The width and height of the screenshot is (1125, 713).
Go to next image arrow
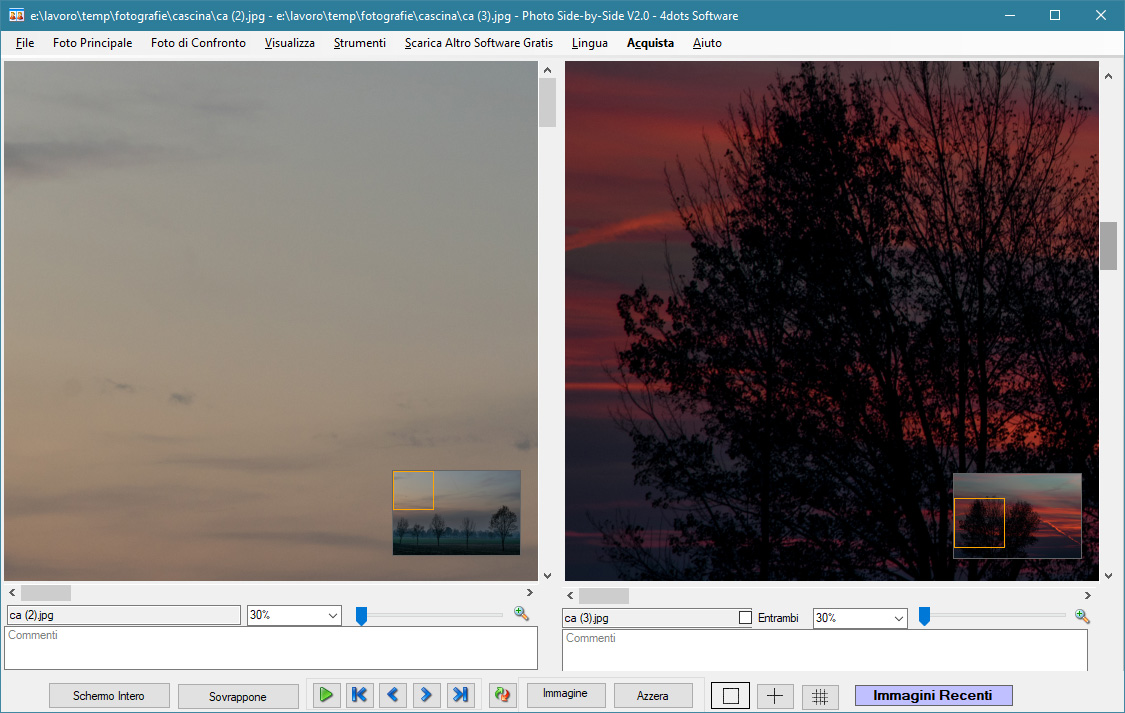coord(426,695)
